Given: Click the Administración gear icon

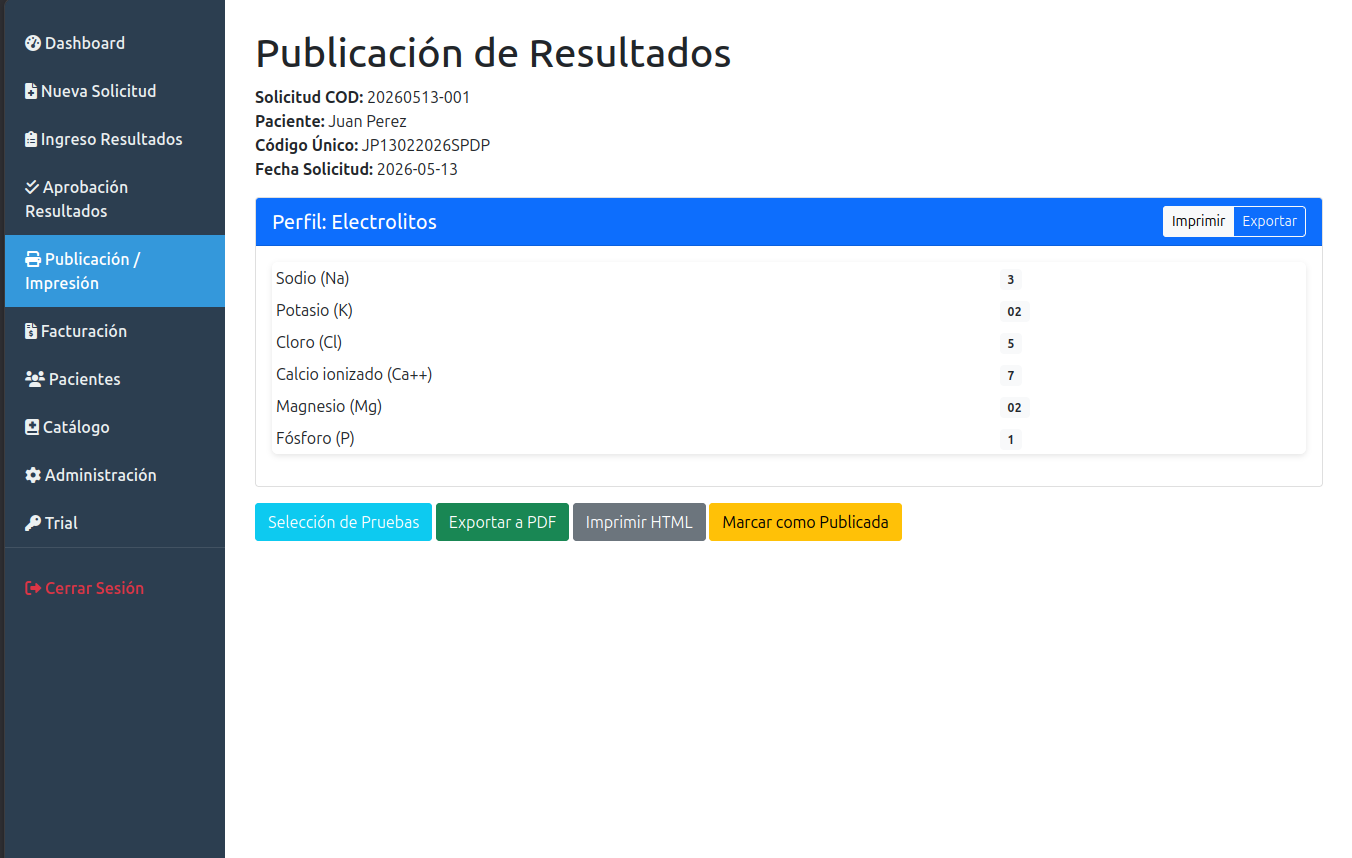Looking at the screenshot, I should 33,475.
